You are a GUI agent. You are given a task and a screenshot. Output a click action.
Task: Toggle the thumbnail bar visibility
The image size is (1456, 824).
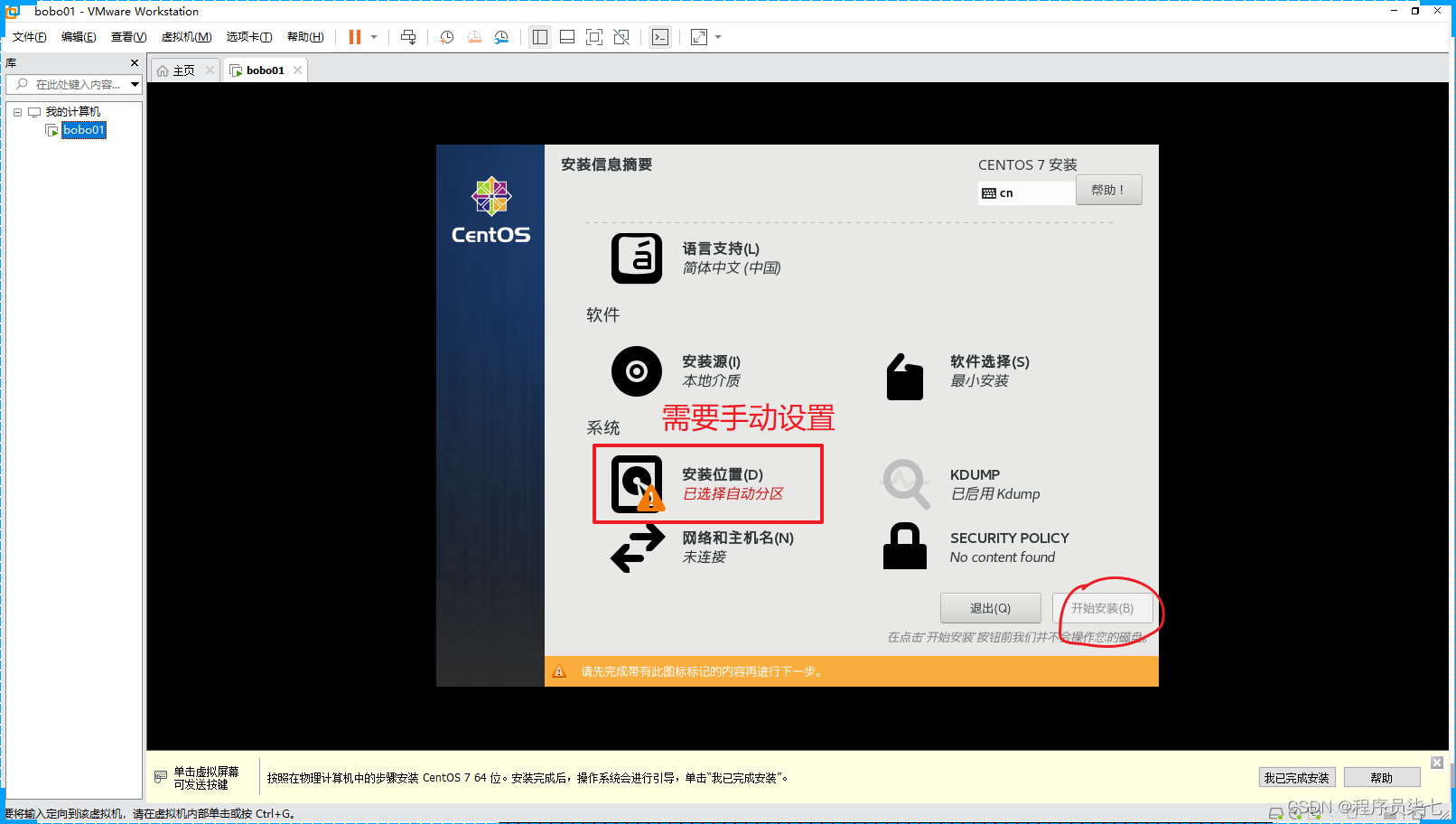coord(566,37)
